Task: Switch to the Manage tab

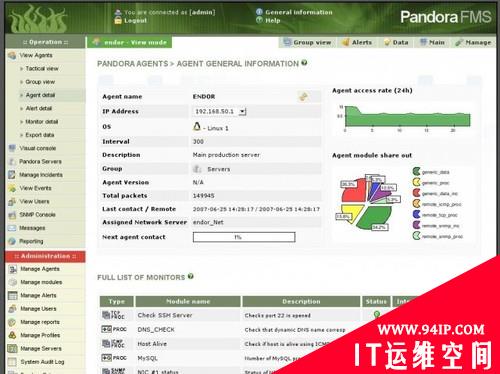Action: click(x=473, y=42)
